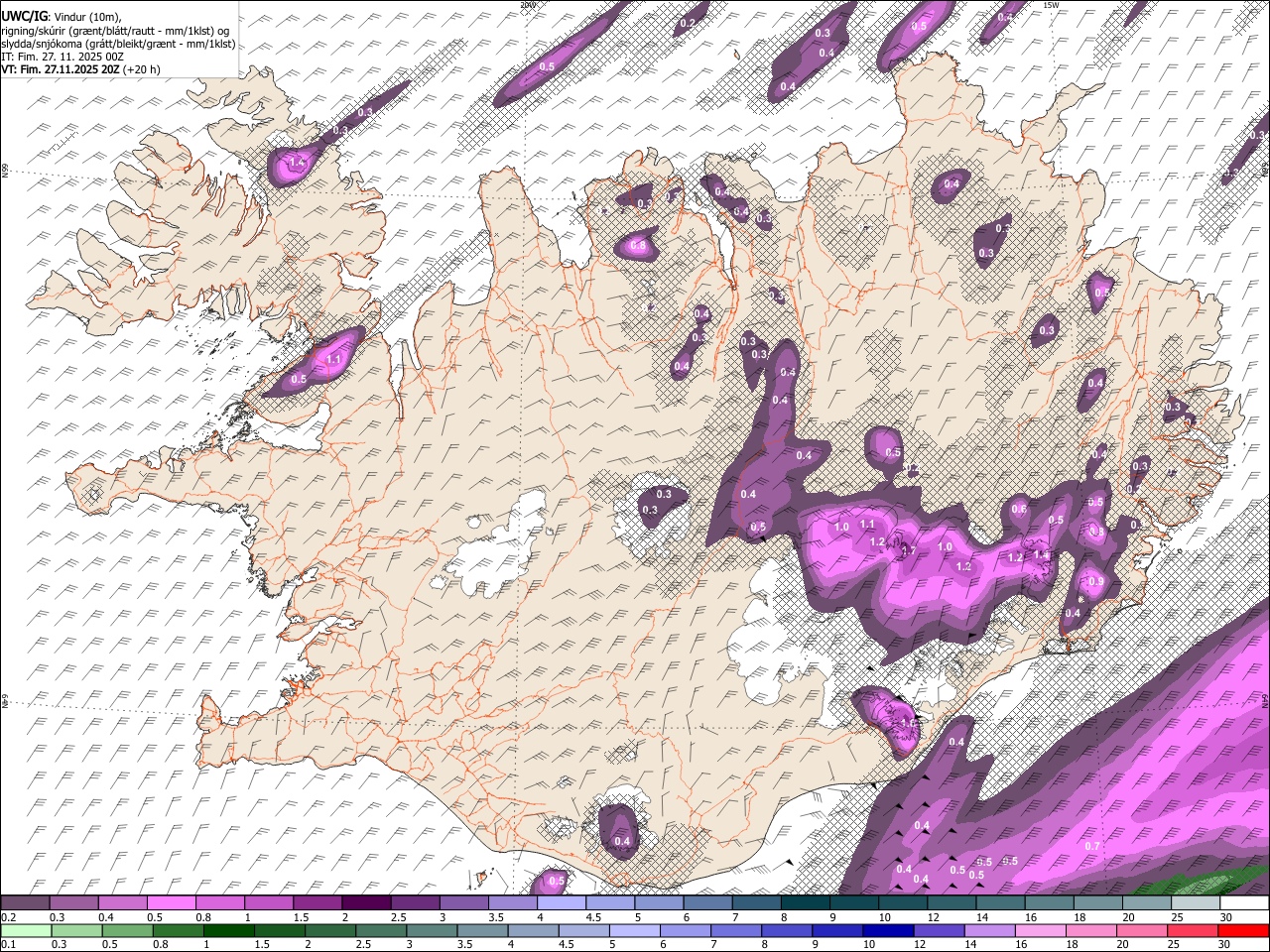Select upper legend swatch between 1 and 1.5
The height and width of the screenshot is (952, 1270).
(x=269, y=903)
